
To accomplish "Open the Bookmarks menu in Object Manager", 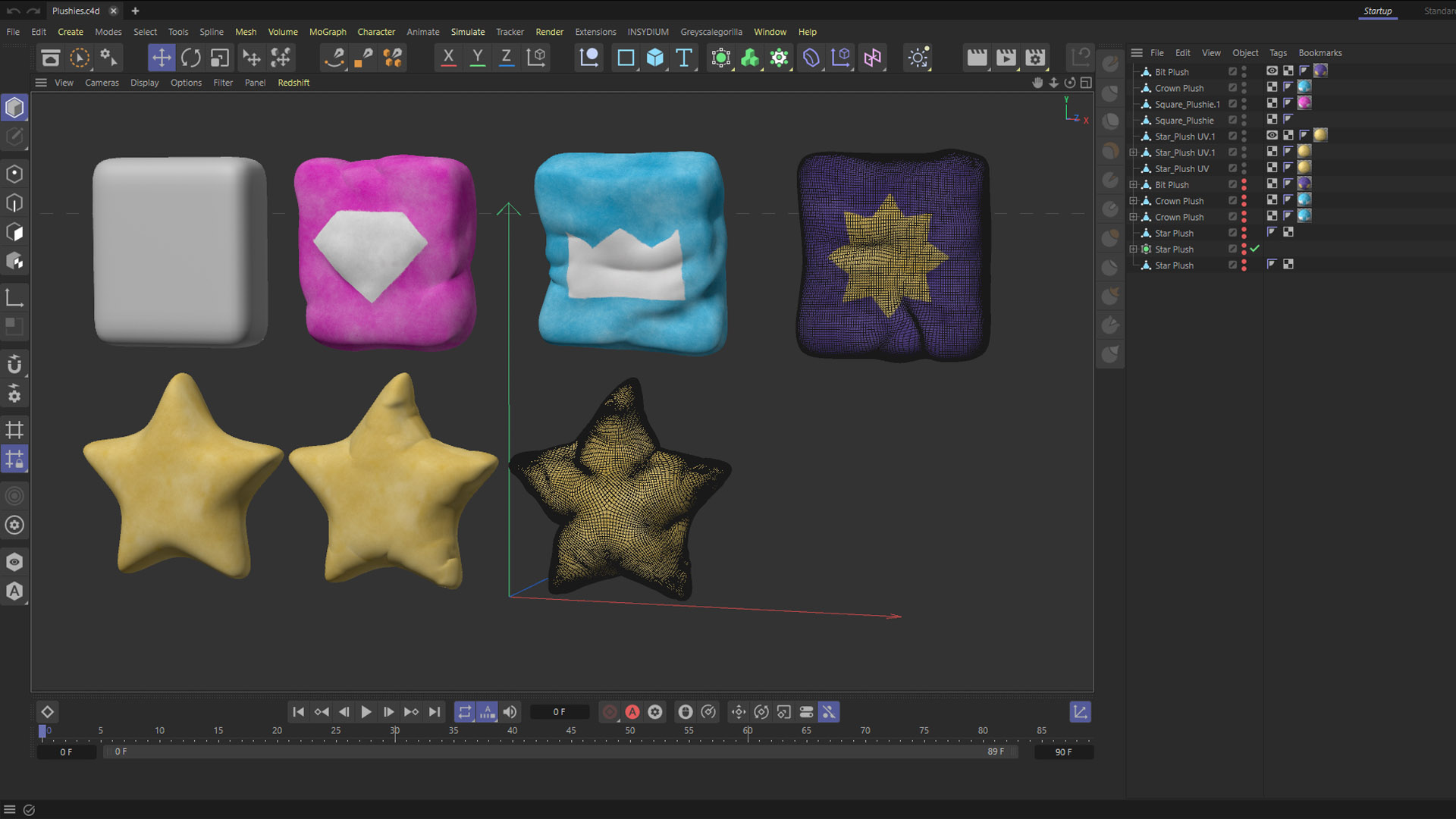I will 1319,53.
